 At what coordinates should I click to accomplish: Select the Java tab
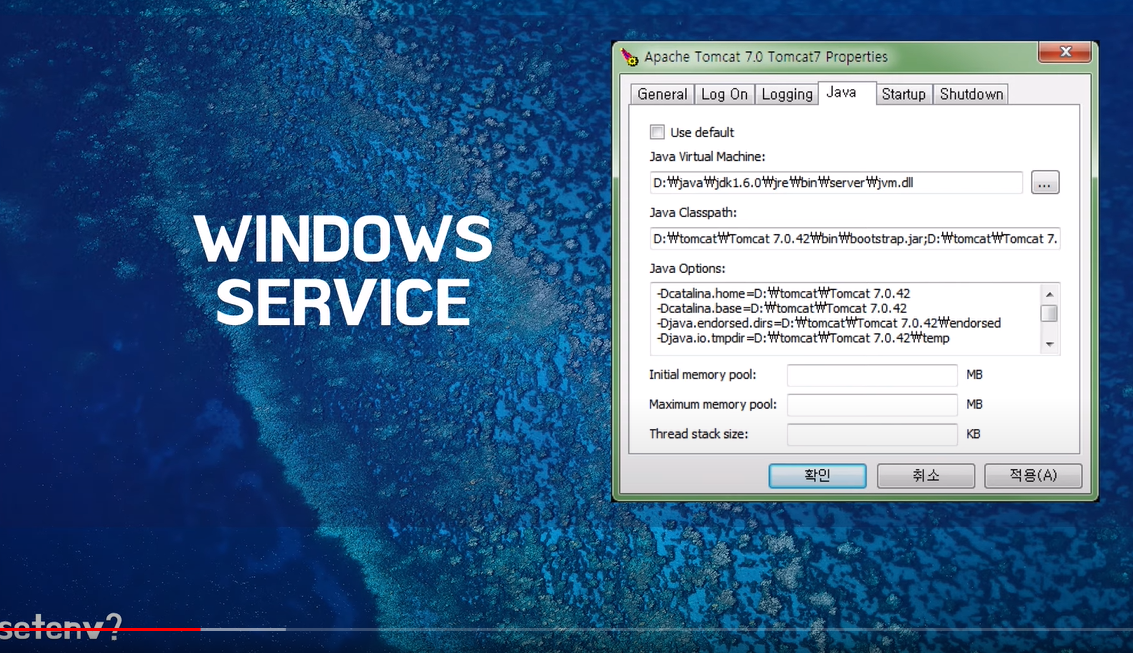click(x=847, y=92)
